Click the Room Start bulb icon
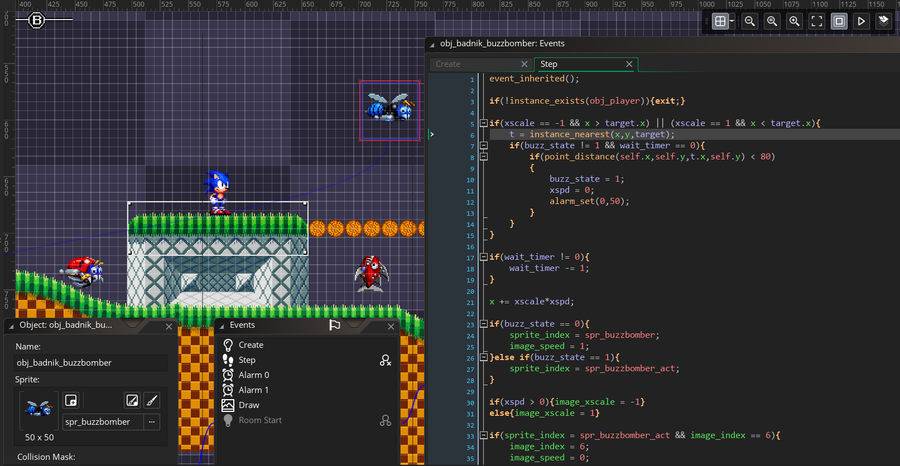This screenshot has height=466, width=900. click(228, 420)
